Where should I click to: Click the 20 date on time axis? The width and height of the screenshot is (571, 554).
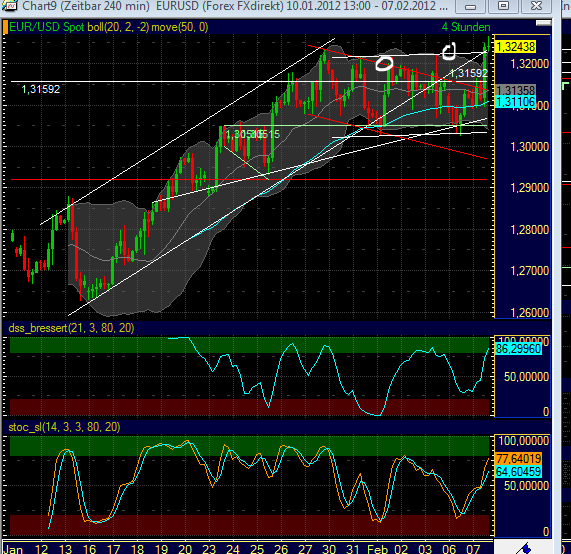coord(185,549)
